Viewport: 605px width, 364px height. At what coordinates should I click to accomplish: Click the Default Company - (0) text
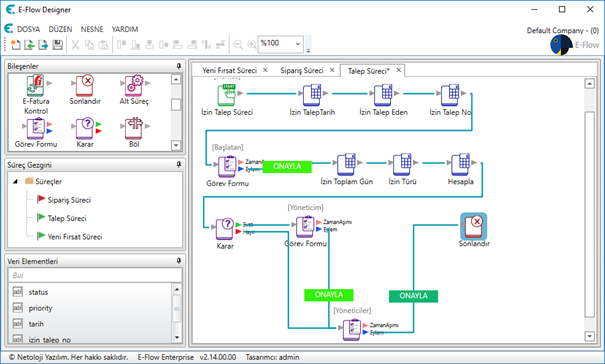point(563,30)
